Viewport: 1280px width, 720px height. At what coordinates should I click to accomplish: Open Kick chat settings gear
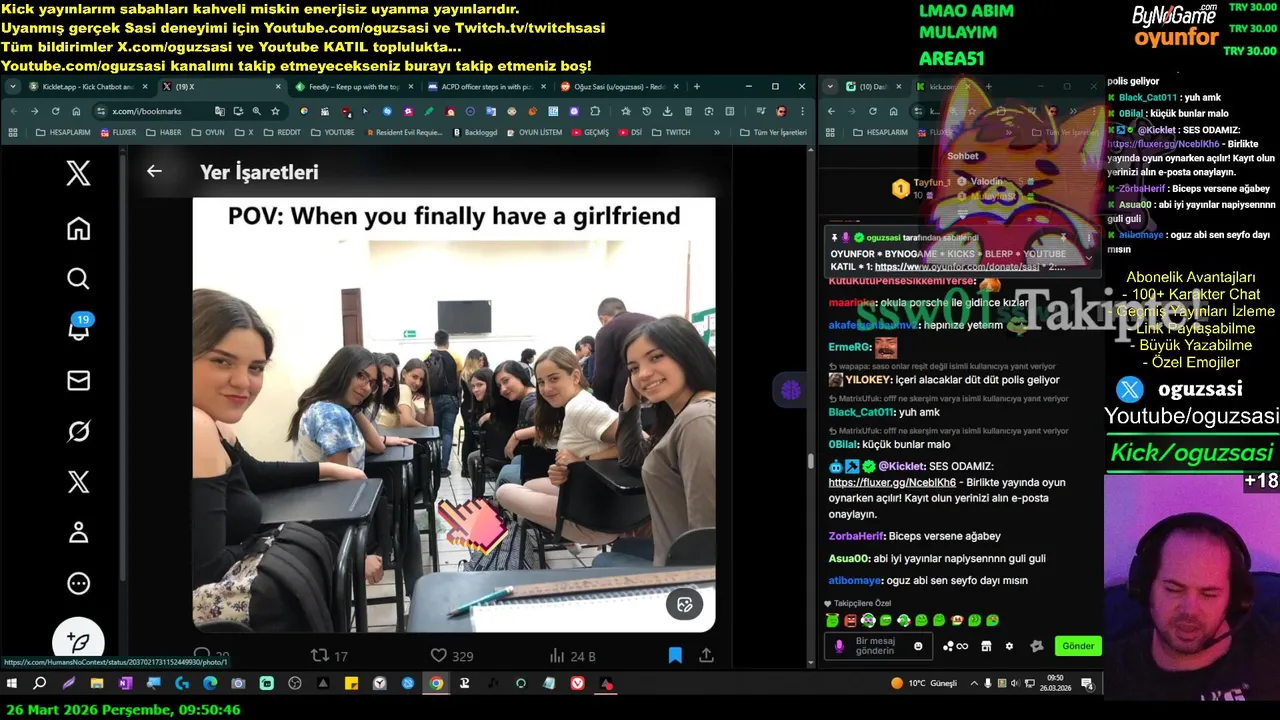[x=1009, y=646]
